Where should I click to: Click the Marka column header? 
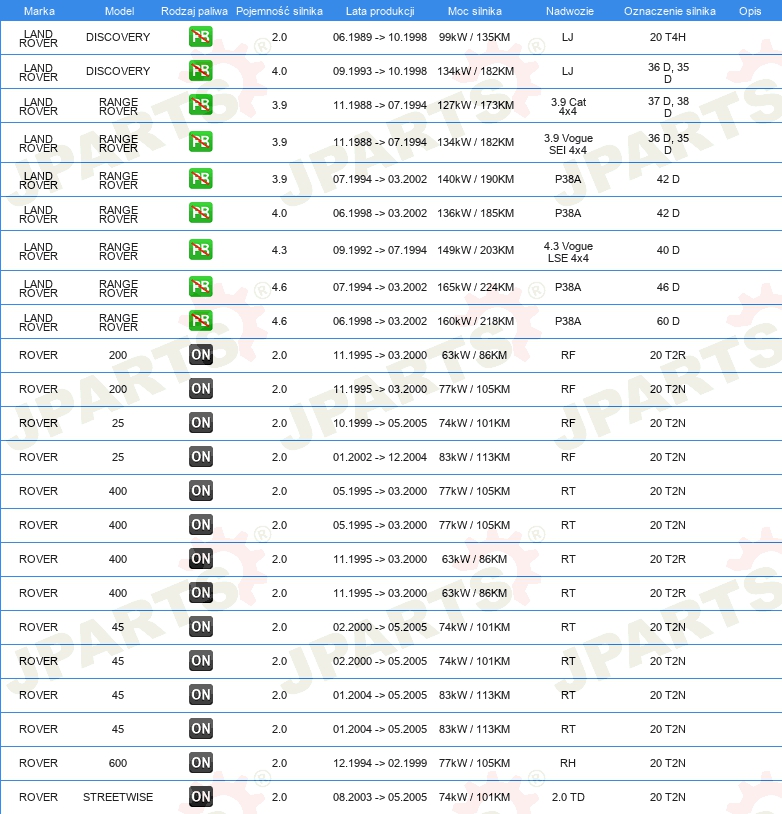coord(39,11)
